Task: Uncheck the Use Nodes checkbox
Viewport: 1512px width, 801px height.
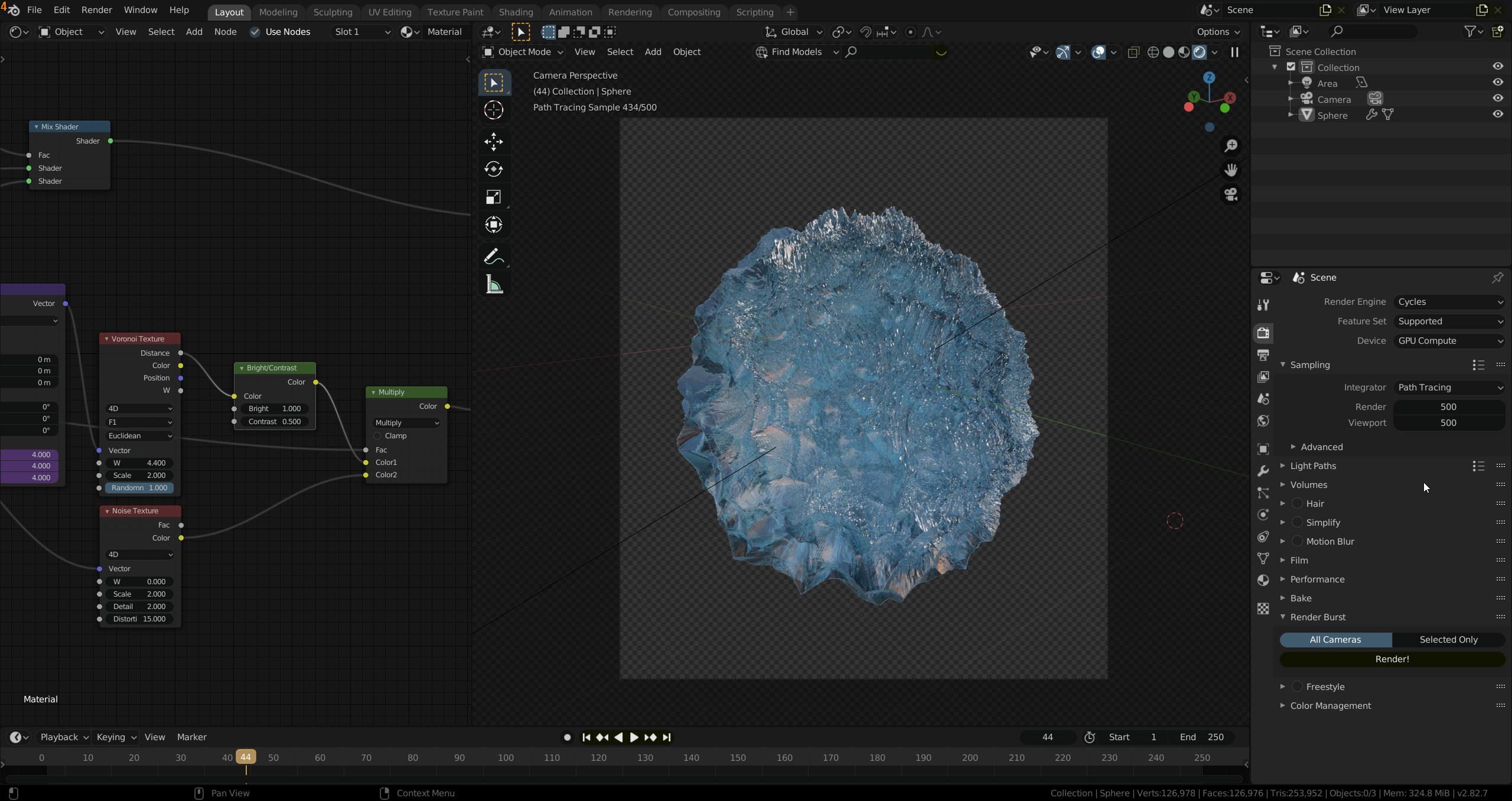Action: point(255,32)
